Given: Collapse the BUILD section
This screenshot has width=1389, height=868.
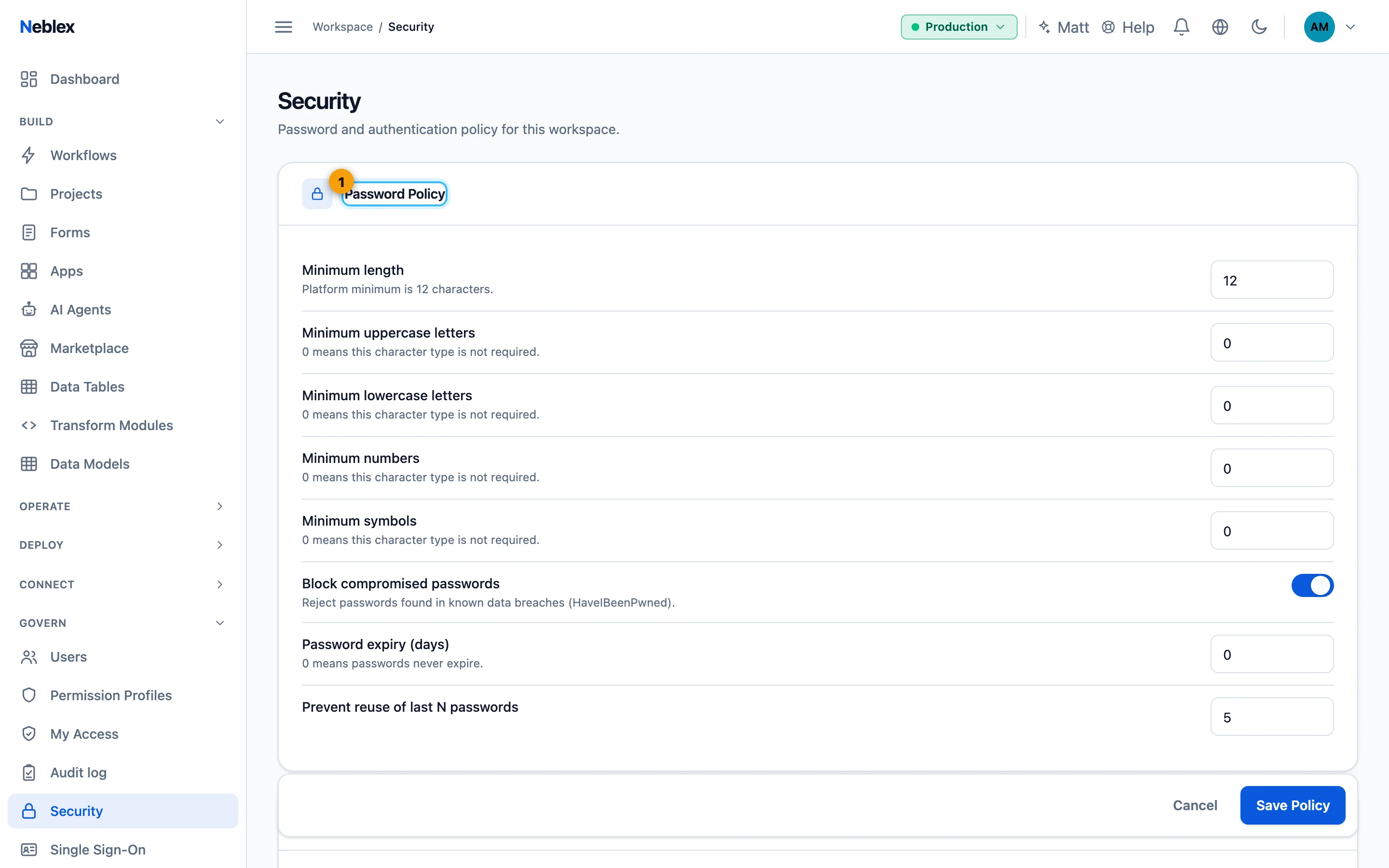Looking at the screenshot, I should 123,122.
